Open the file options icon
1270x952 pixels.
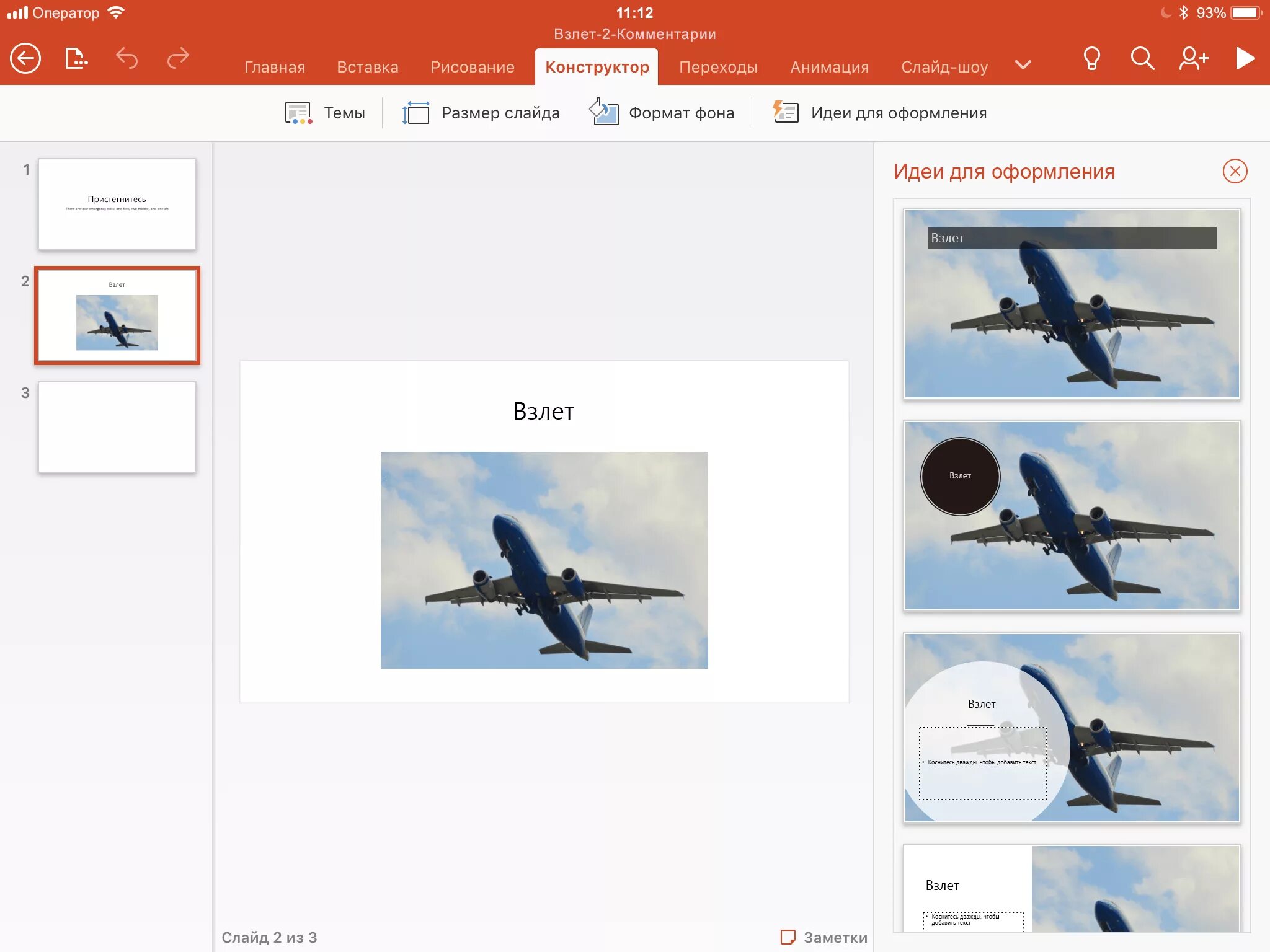(x=76, y=59)
